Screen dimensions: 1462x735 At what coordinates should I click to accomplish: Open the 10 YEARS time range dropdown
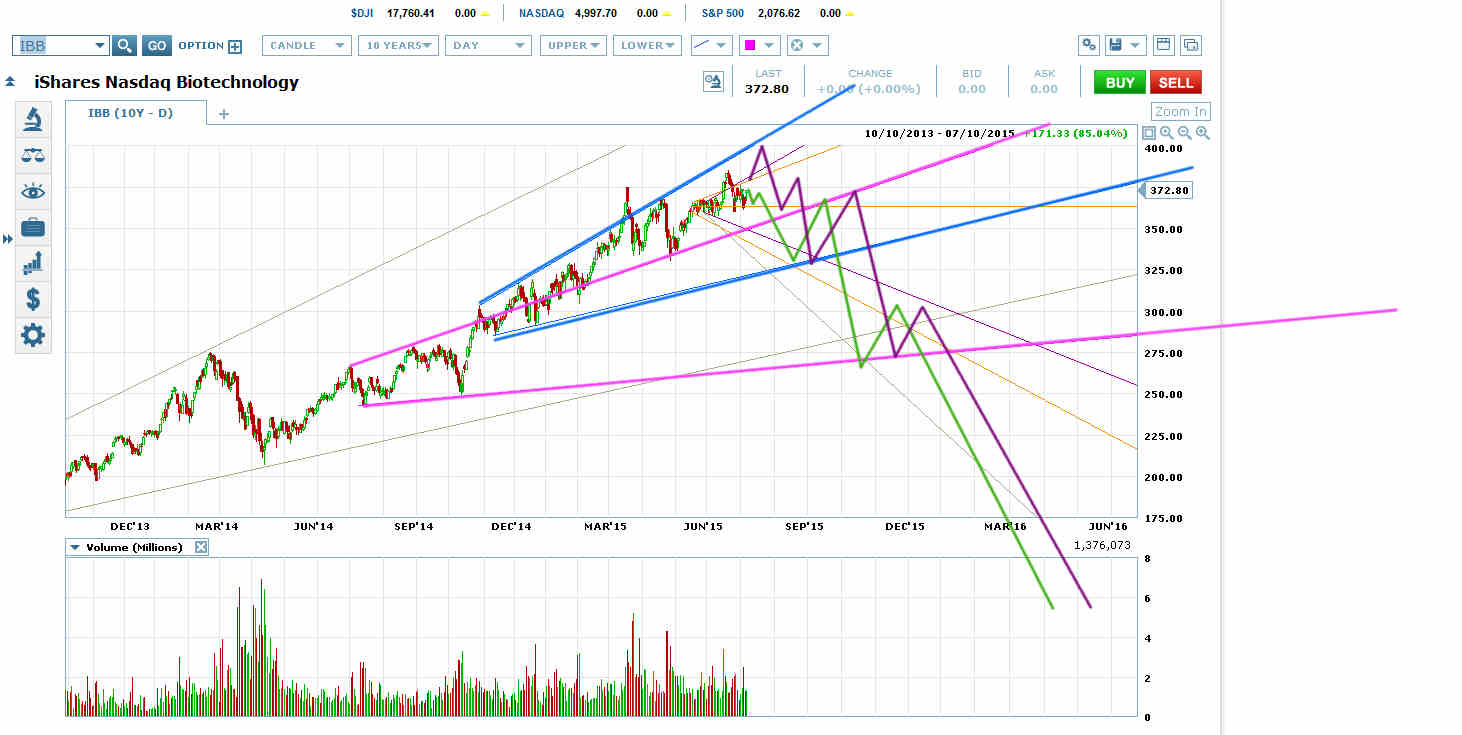pos(399,45)
